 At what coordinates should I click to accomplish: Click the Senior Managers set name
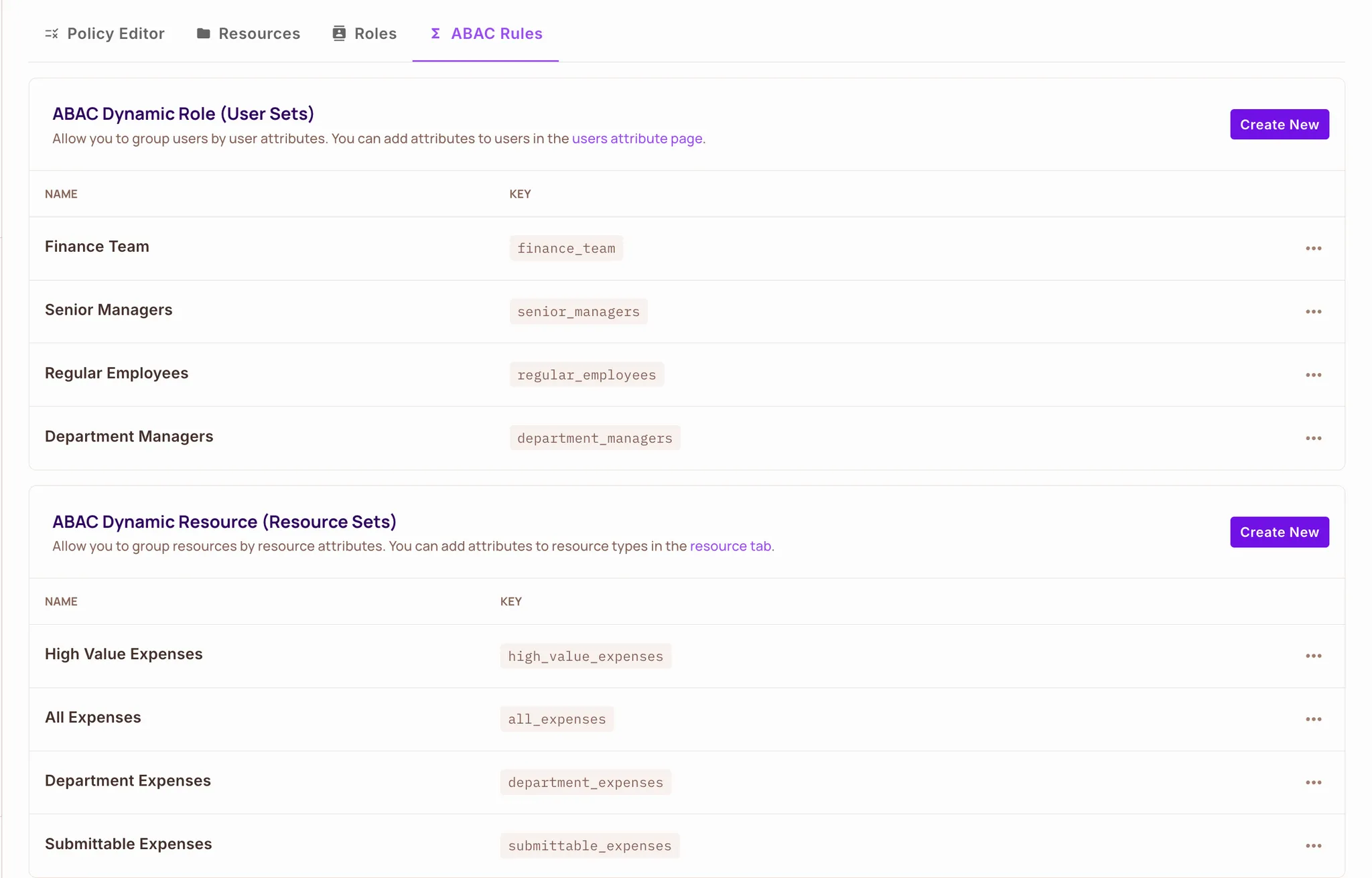click(x=109, y=310)
